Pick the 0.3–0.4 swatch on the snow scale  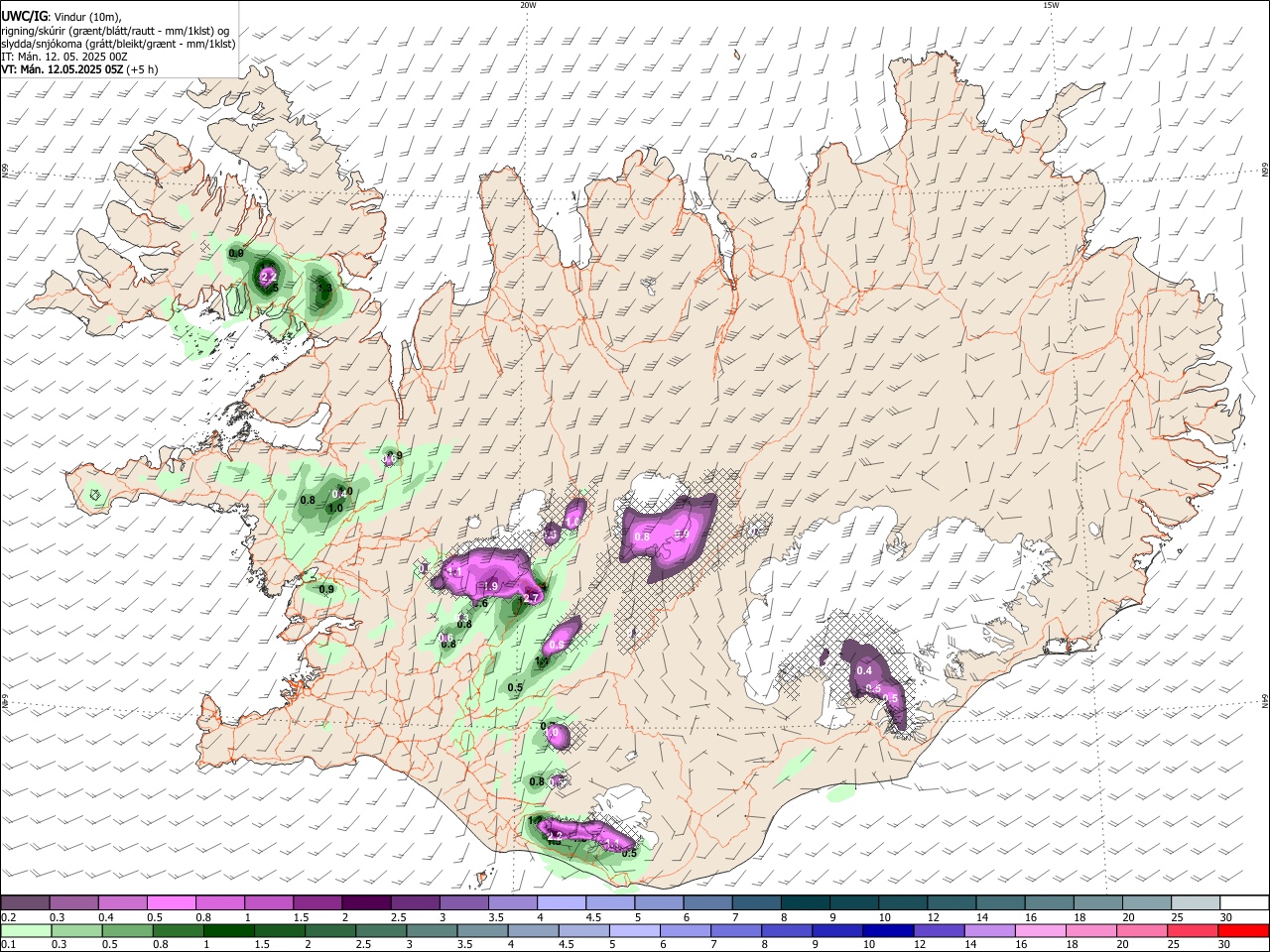click(x=73, y=902)
